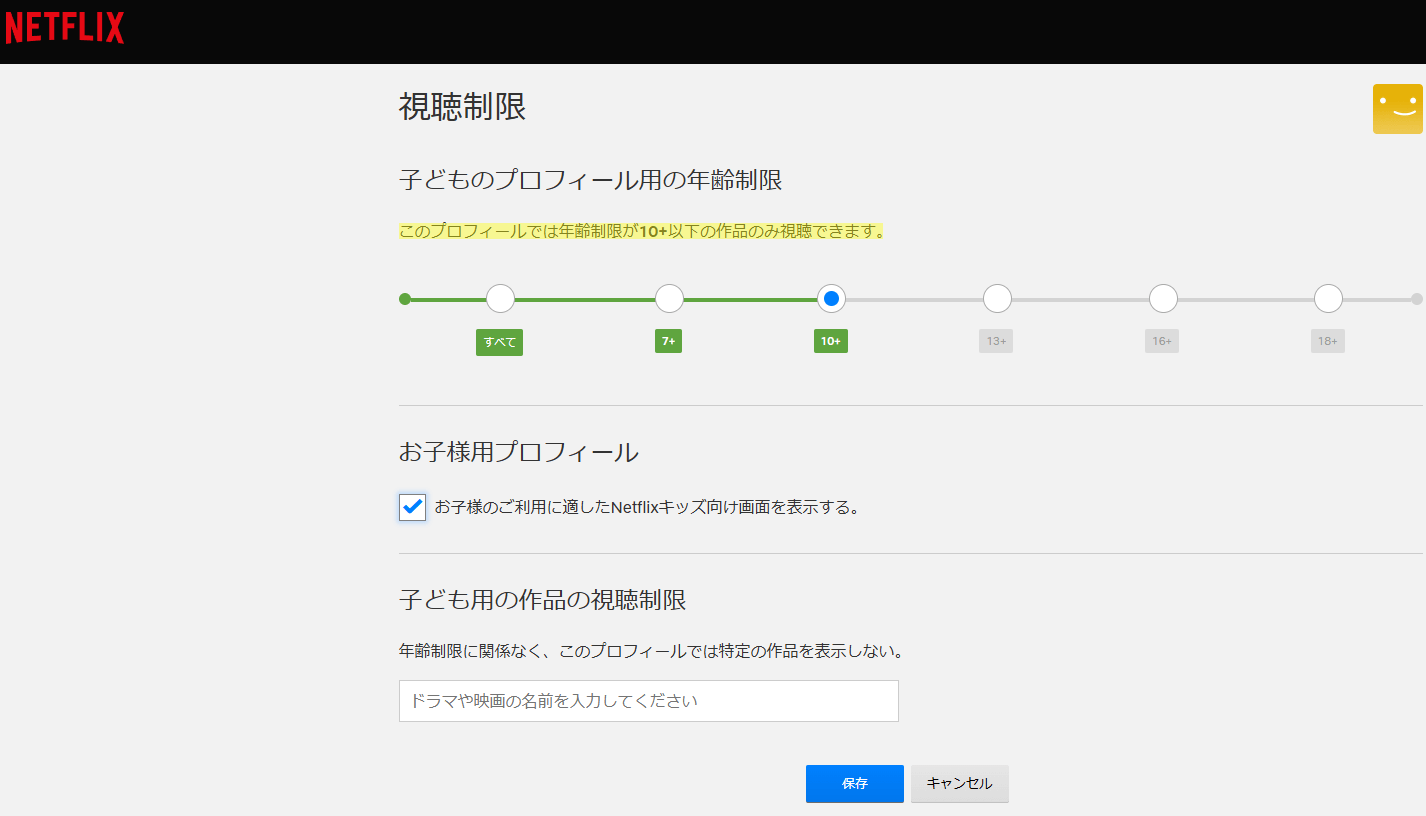Click the gray 13+ label badge
The width and height of the screenshot is (1426, 816).
(996, 341)
